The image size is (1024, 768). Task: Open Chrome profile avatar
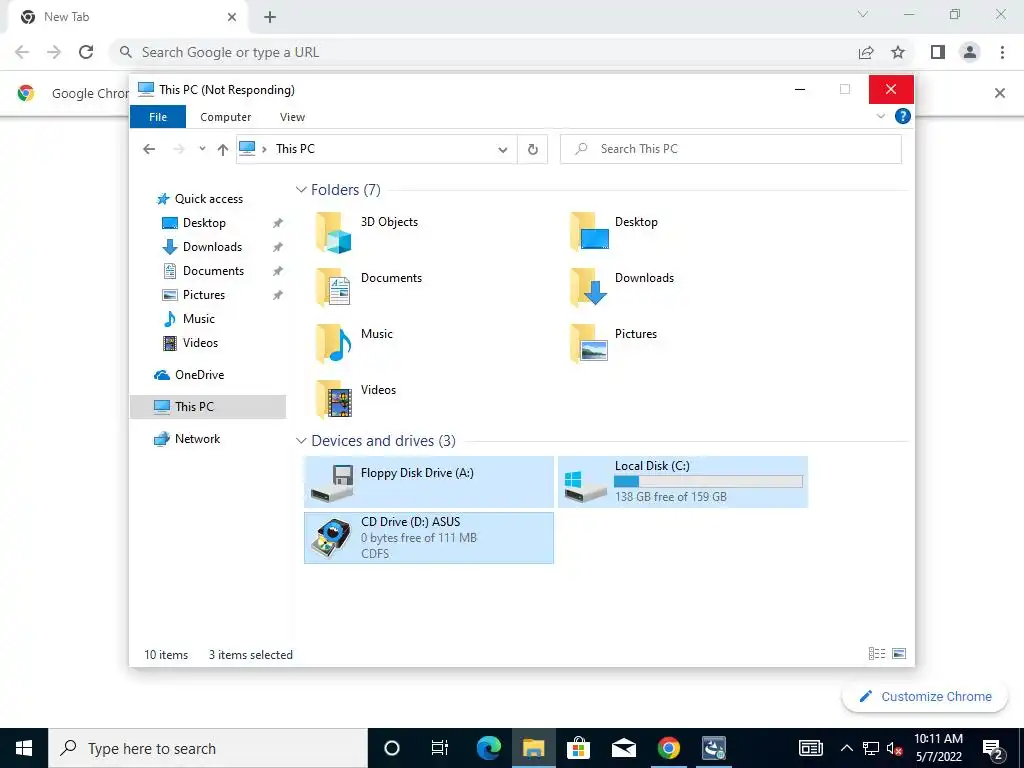pos(970,52)
